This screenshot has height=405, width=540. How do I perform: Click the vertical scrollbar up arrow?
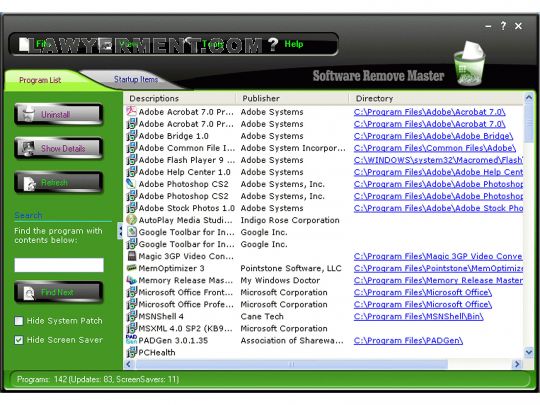pyautogui.click(x=529, y=97)
